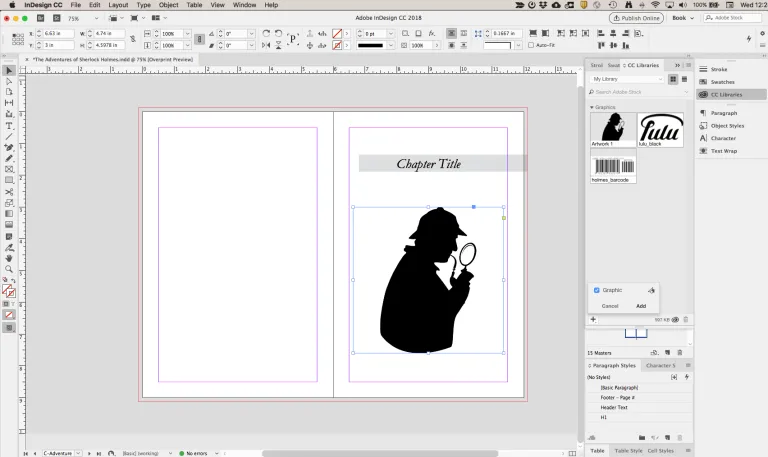Click the Cancel button in popup

610,306
